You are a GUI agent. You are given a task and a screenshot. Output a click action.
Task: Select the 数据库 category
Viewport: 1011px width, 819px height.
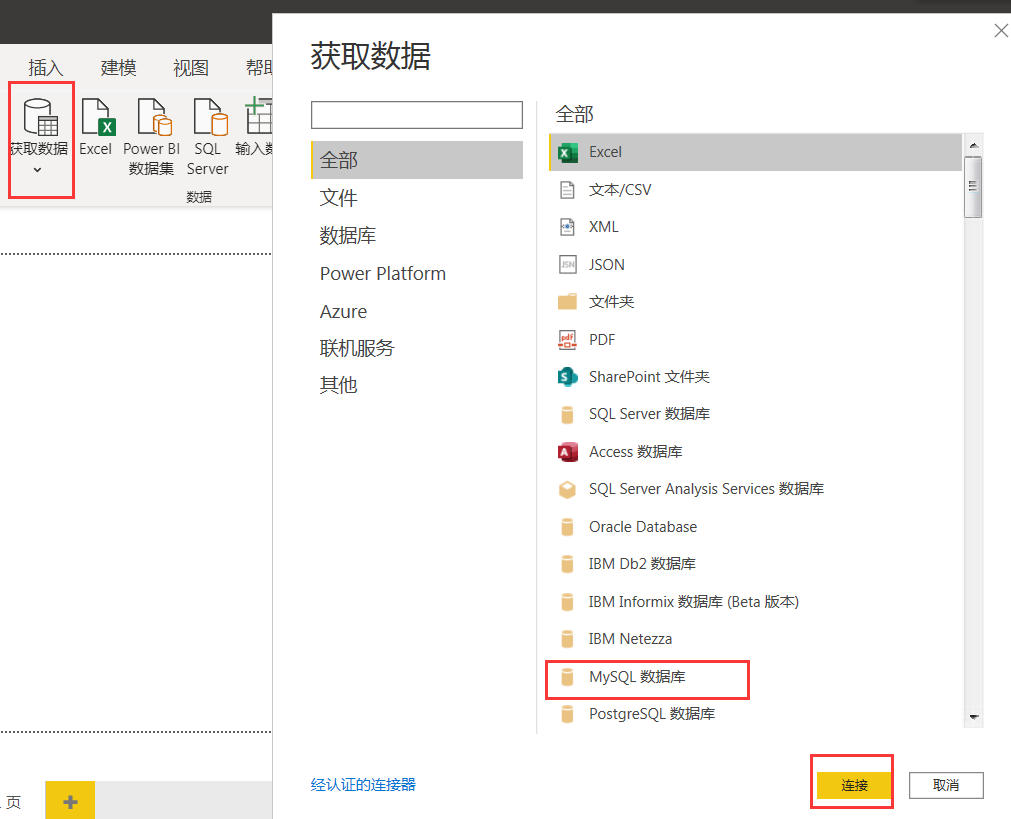(x=348, y=235)
